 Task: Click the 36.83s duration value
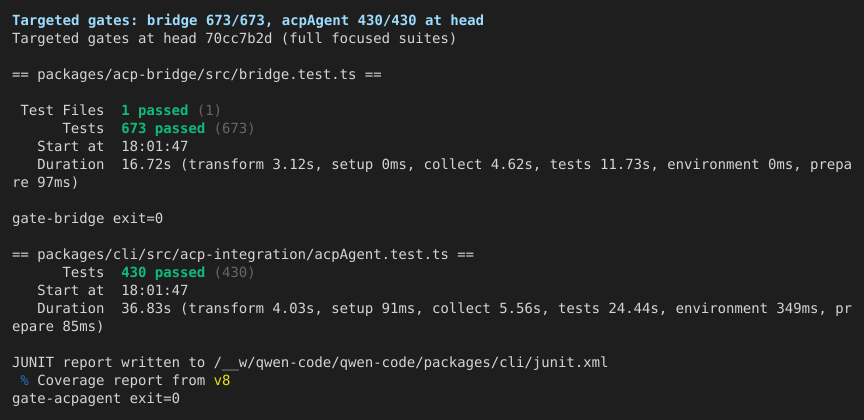pos(146,309)
